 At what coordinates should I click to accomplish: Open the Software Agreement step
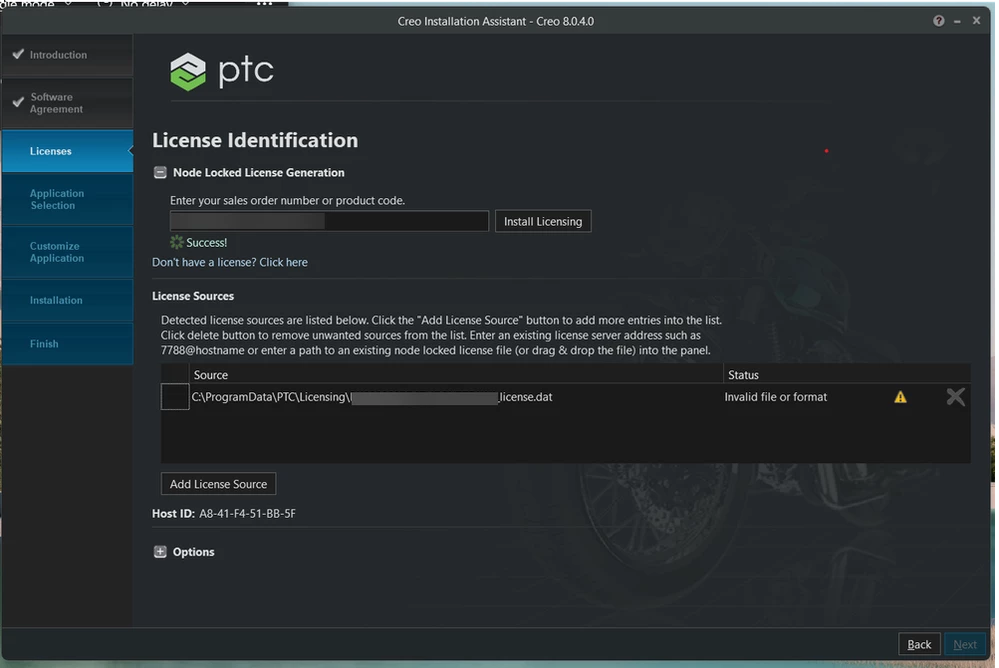coord(68,103)
